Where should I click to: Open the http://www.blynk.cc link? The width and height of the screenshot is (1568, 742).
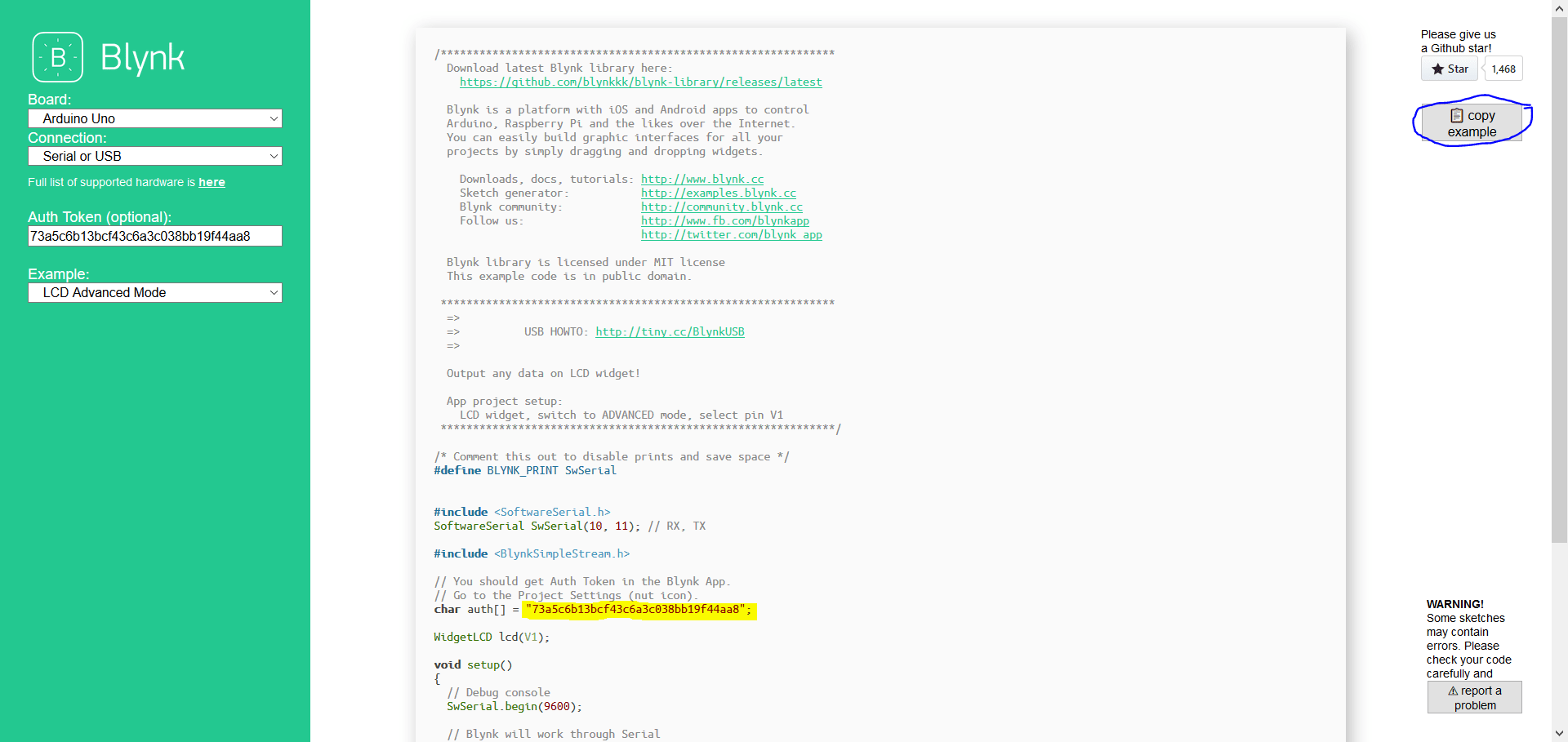click(x=702, y=180)
